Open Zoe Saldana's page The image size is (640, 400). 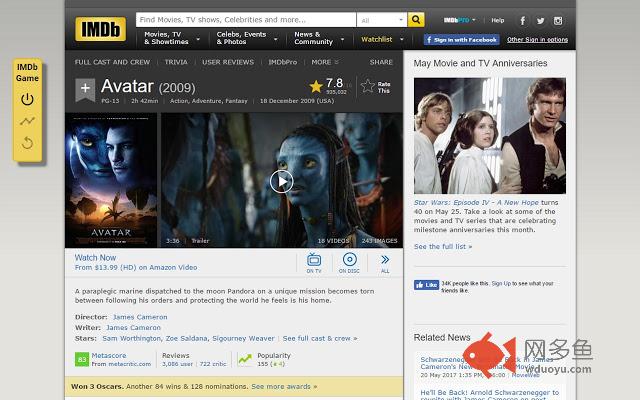(x=187, y=338)
